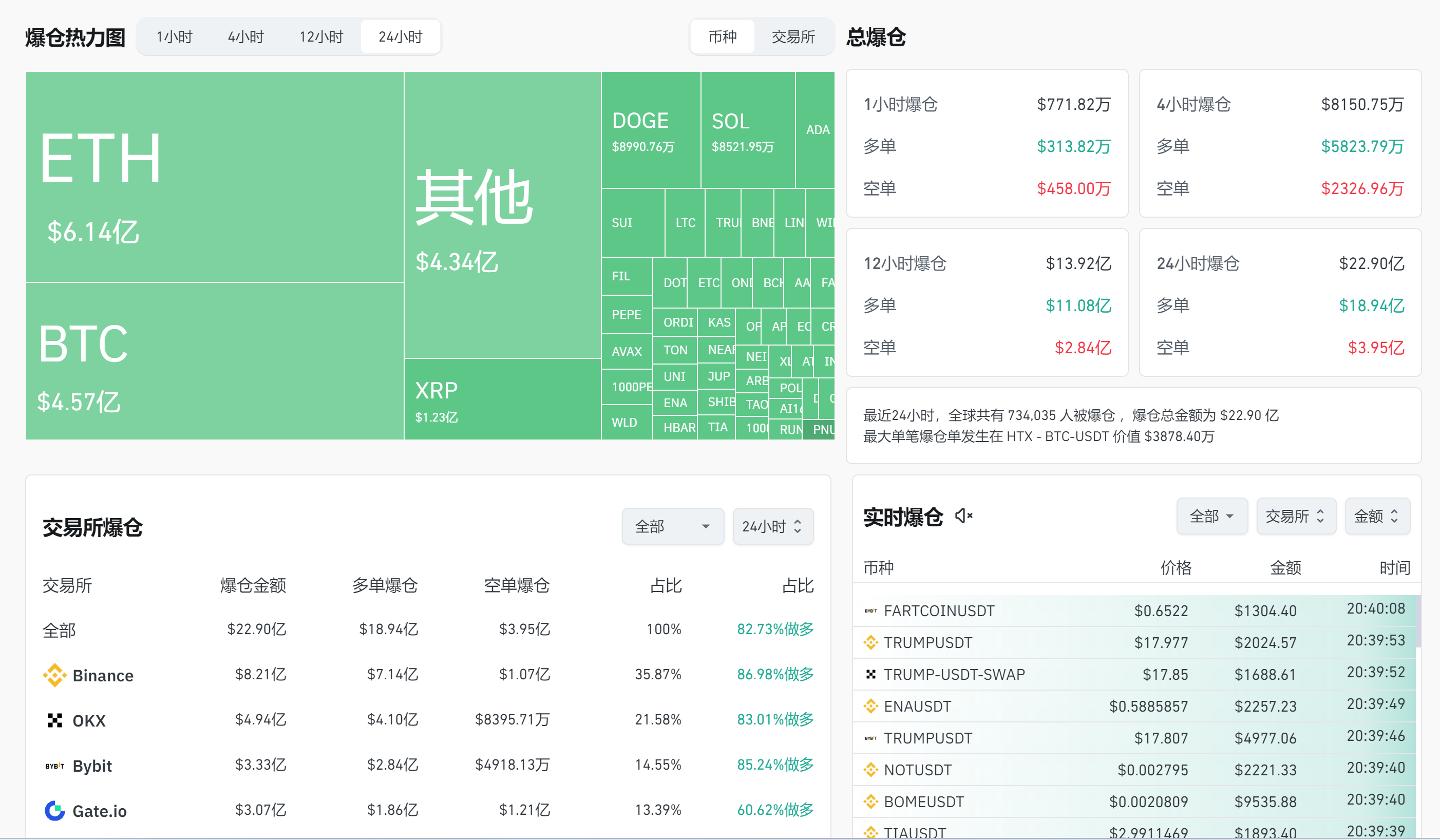Click Binance icon beside ENAUSDT row
The image size is (1440, 840).
(x=870, y=707)
